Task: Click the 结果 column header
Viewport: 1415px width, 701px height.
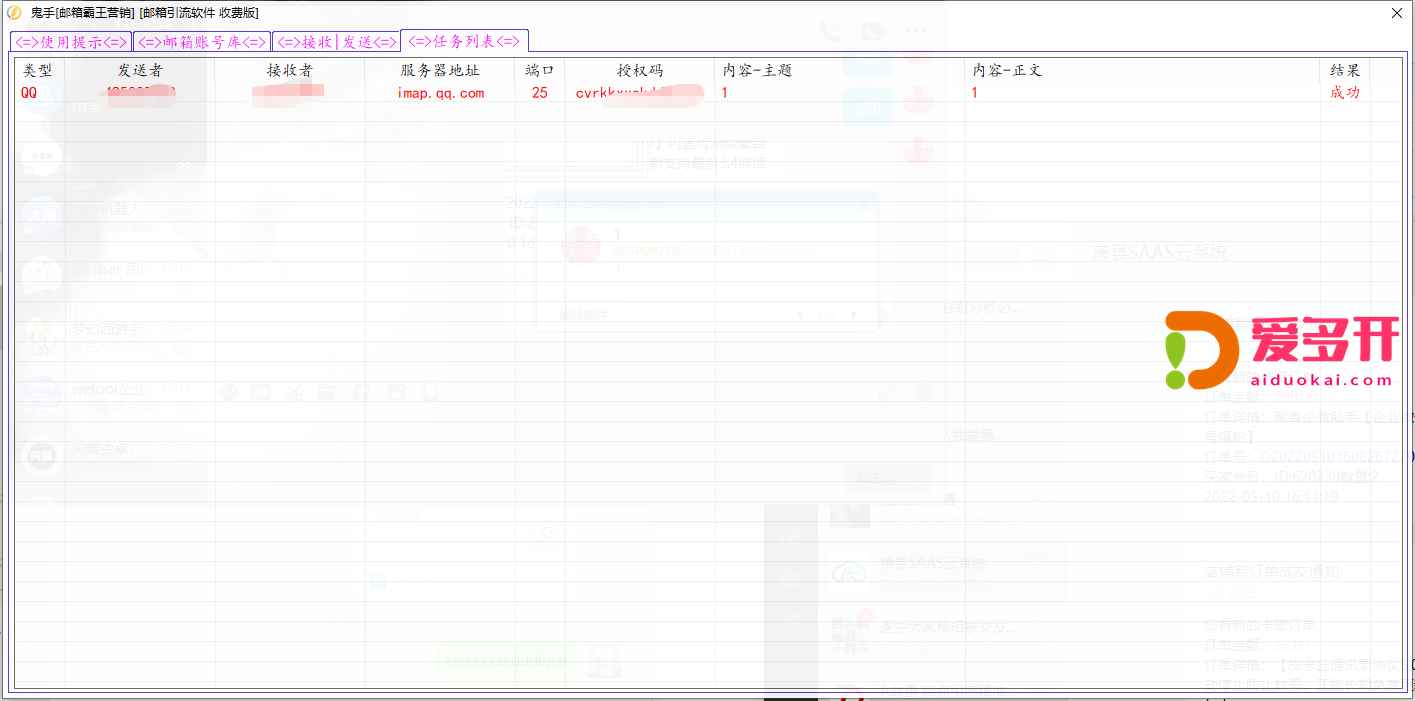Action: click(1345, 71)
